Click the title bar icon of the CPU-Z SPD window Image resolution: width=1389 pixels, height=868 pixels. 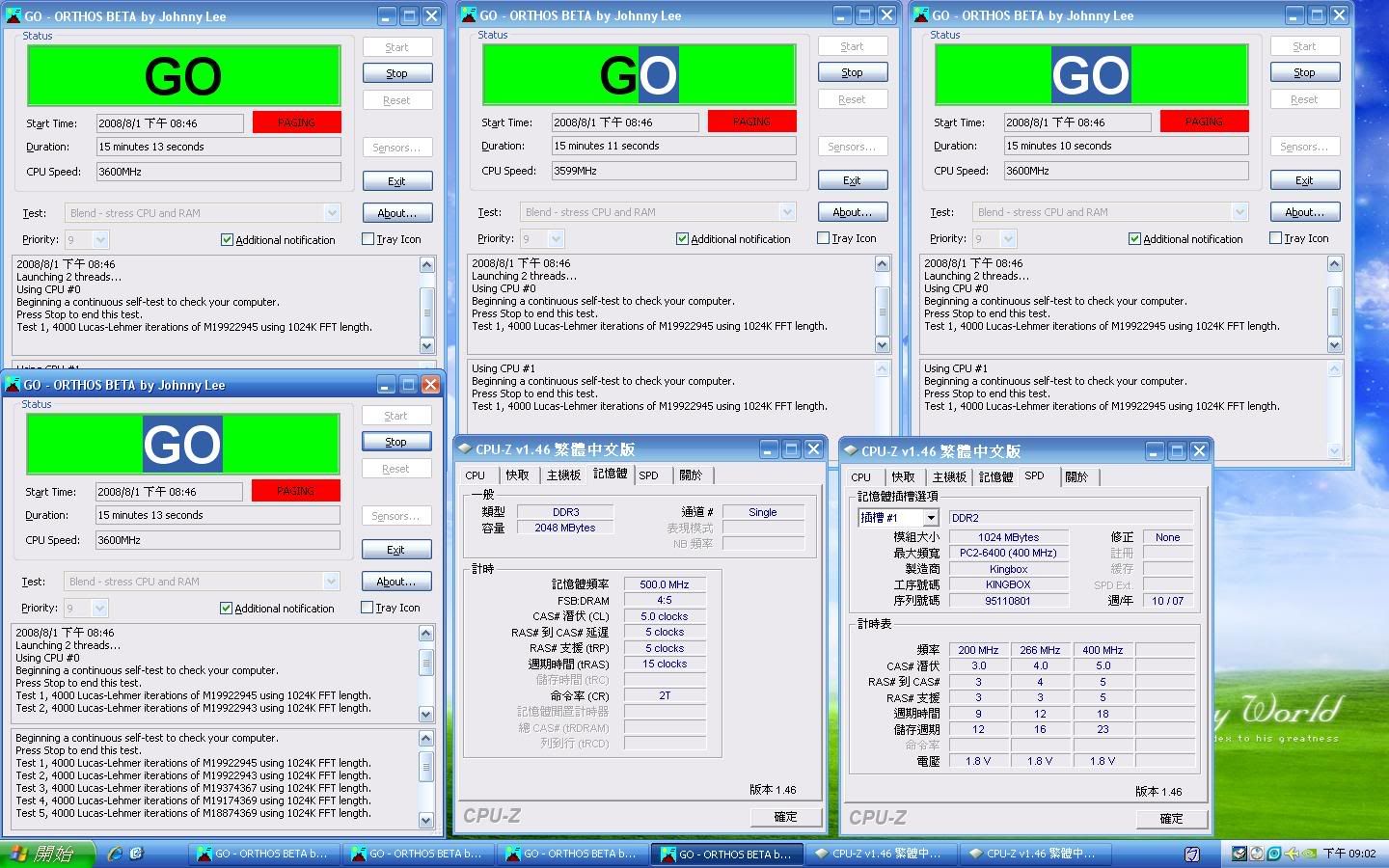[850, 450]
